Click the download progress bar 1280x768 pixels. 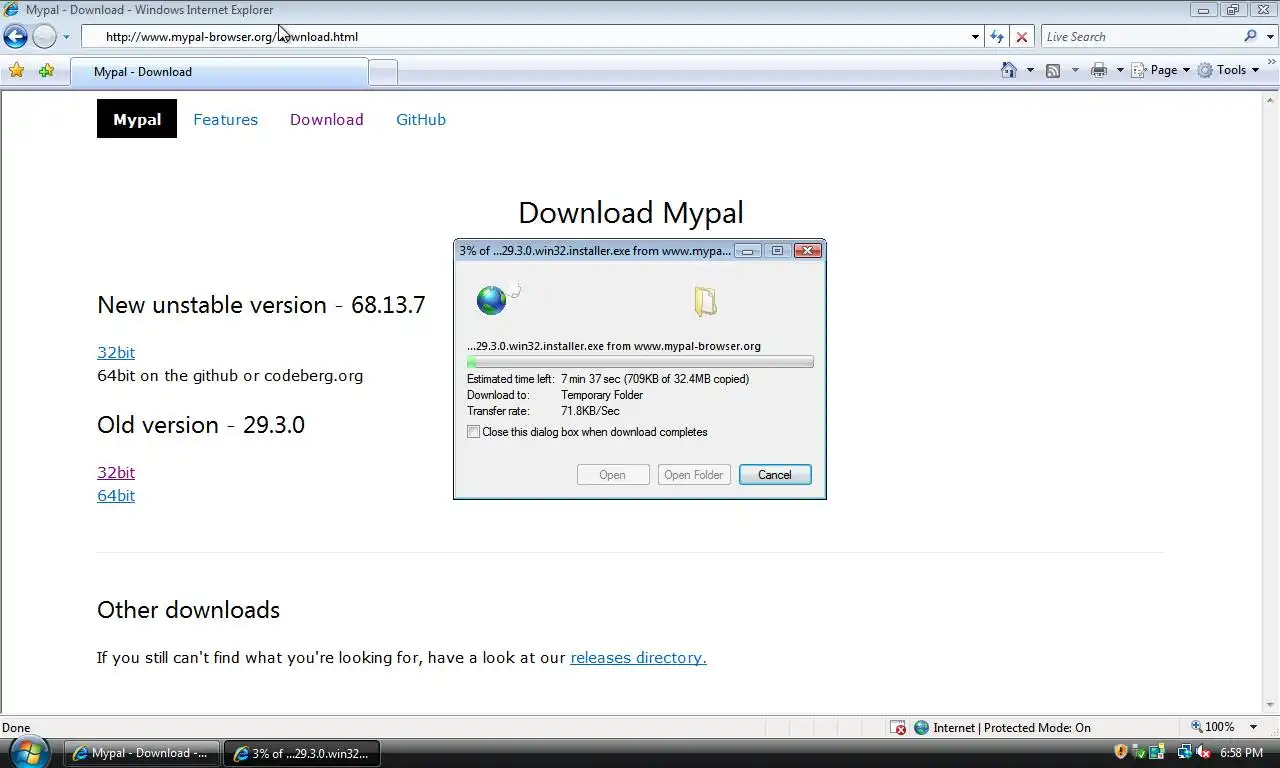(x=640, y=362)
